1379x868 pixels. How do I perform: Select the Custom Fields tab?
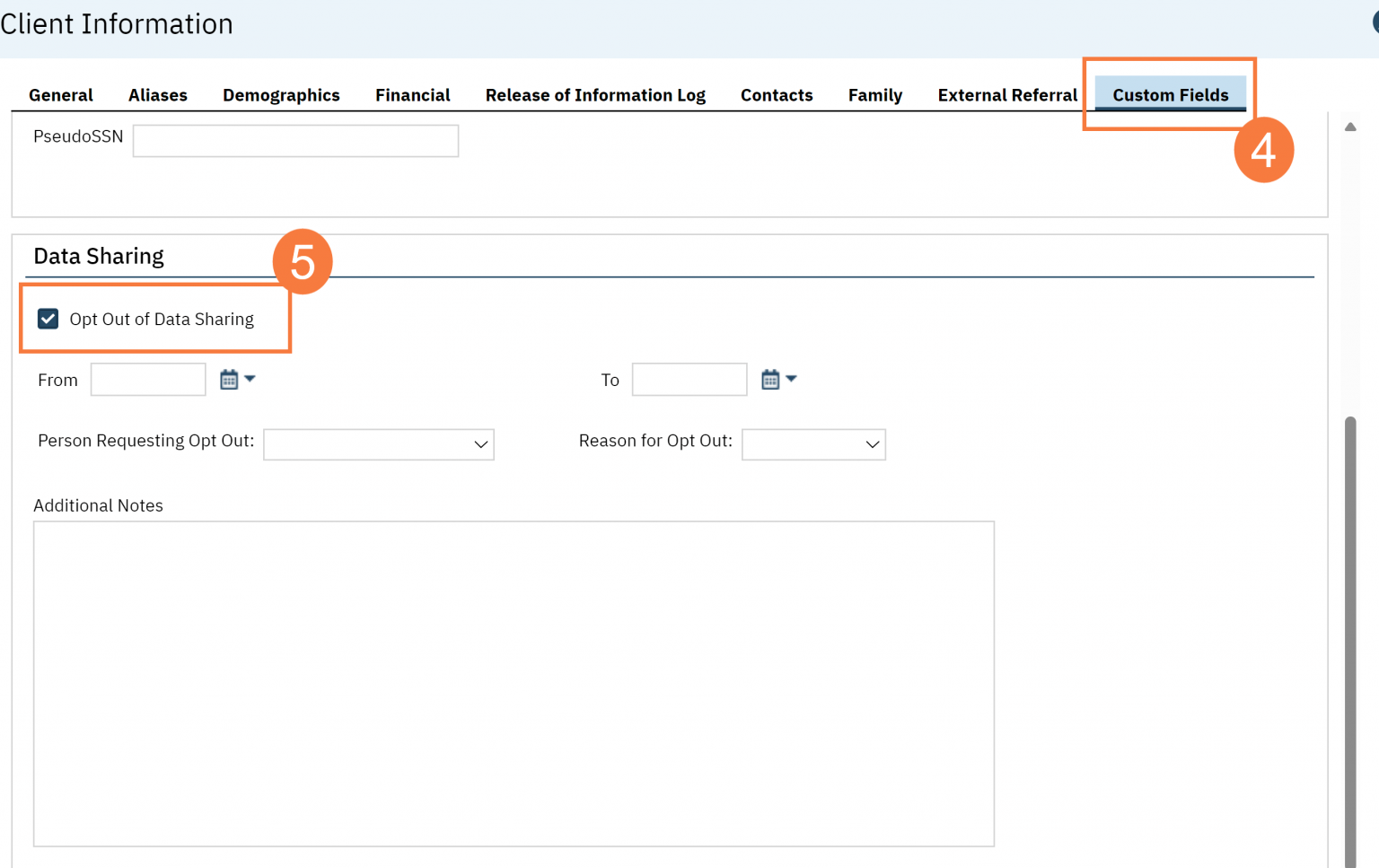click(x=1170, y=94)
